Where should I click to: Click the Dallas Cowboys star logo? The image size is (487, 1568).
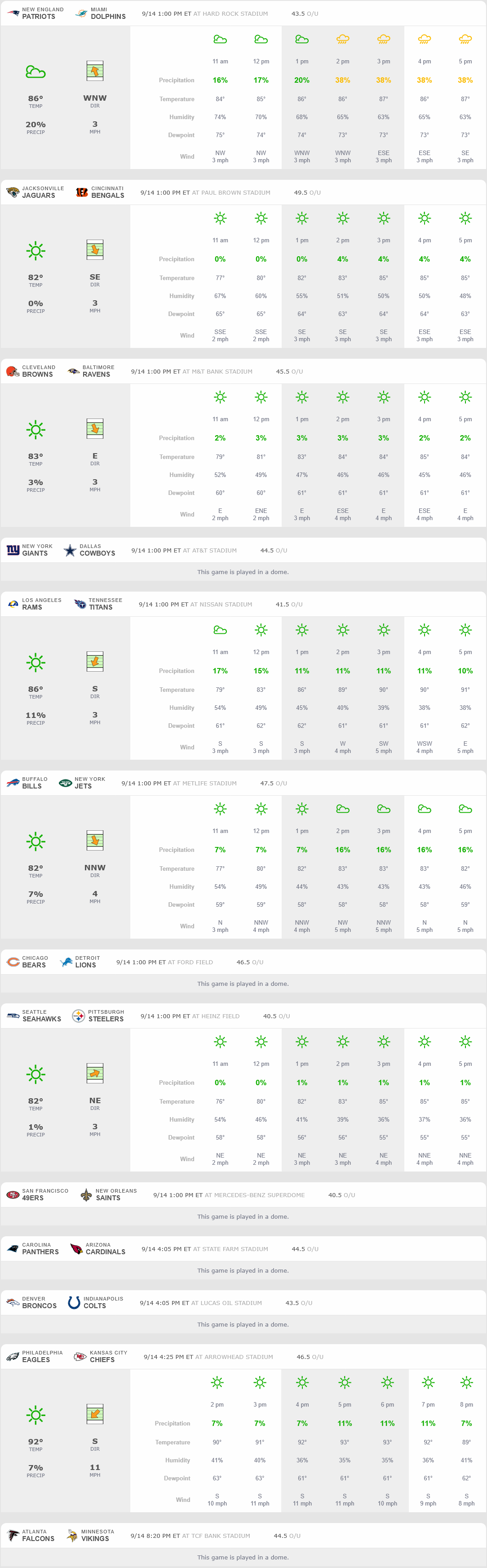pyautogui.click(x=70, y=550)
